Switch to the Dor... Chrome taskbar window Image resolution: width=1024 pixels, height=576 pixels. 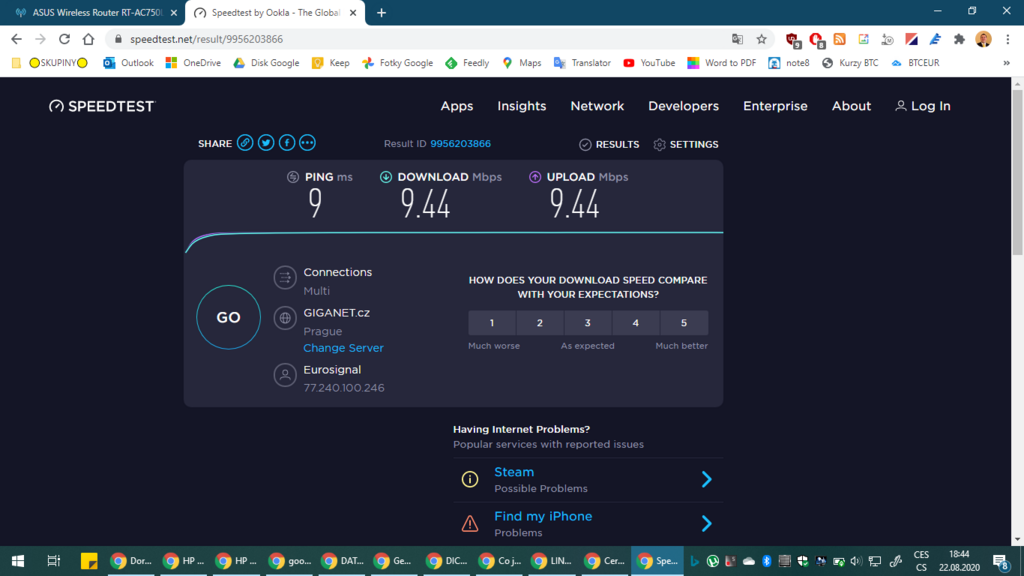131,561
